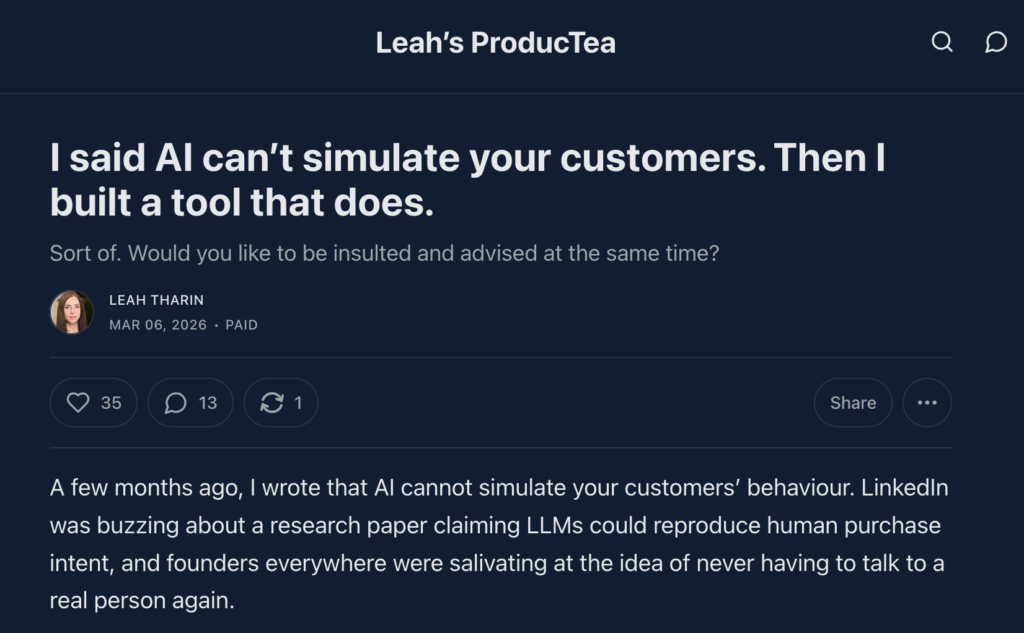The image size is (1024, 633).
Task: Like the post with the heart icon
Action: [79, 402]
